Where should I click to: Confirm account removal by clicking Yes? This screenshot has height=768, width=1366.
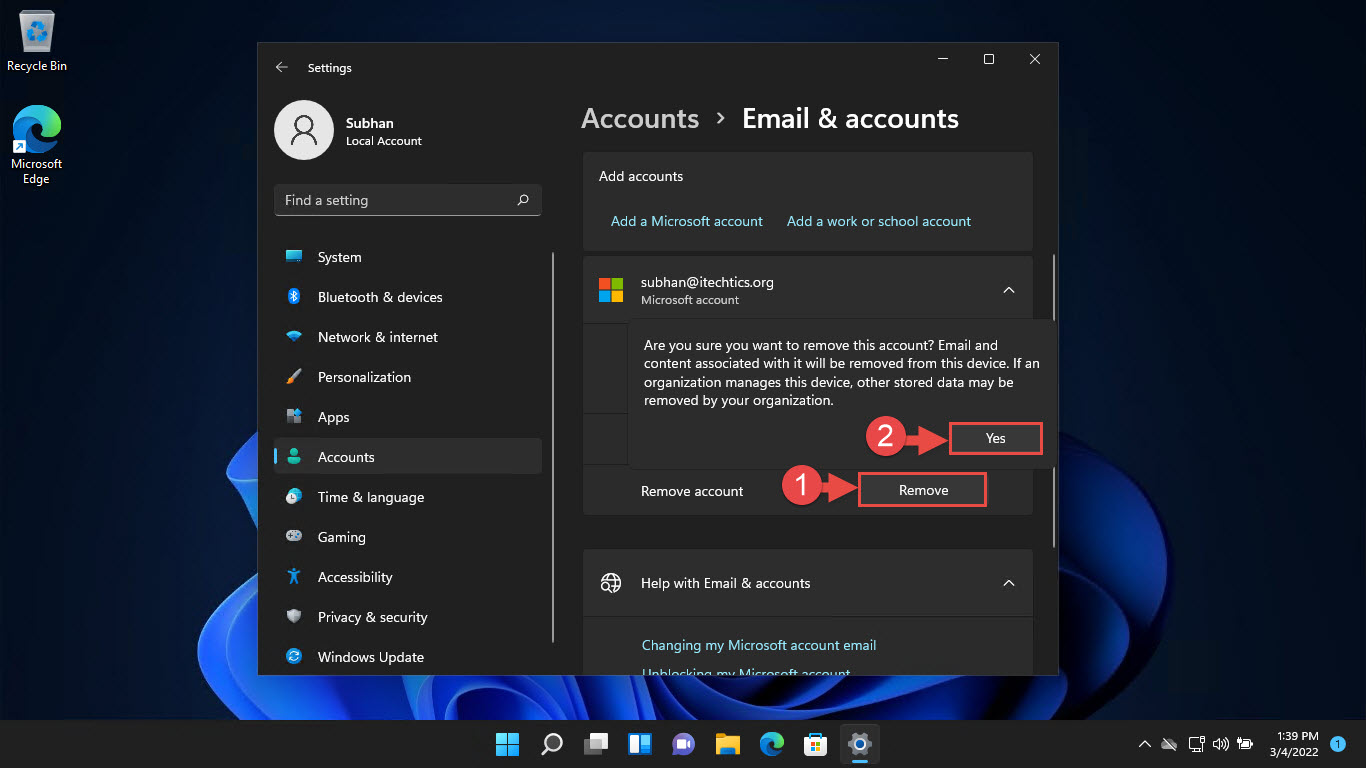click(995, 438)
